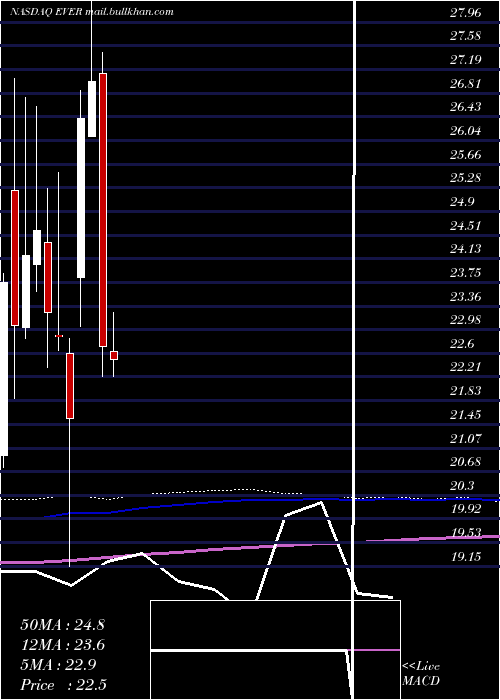Click the 22.21 price axis label
Screen dimensions: 500x700
466,367
